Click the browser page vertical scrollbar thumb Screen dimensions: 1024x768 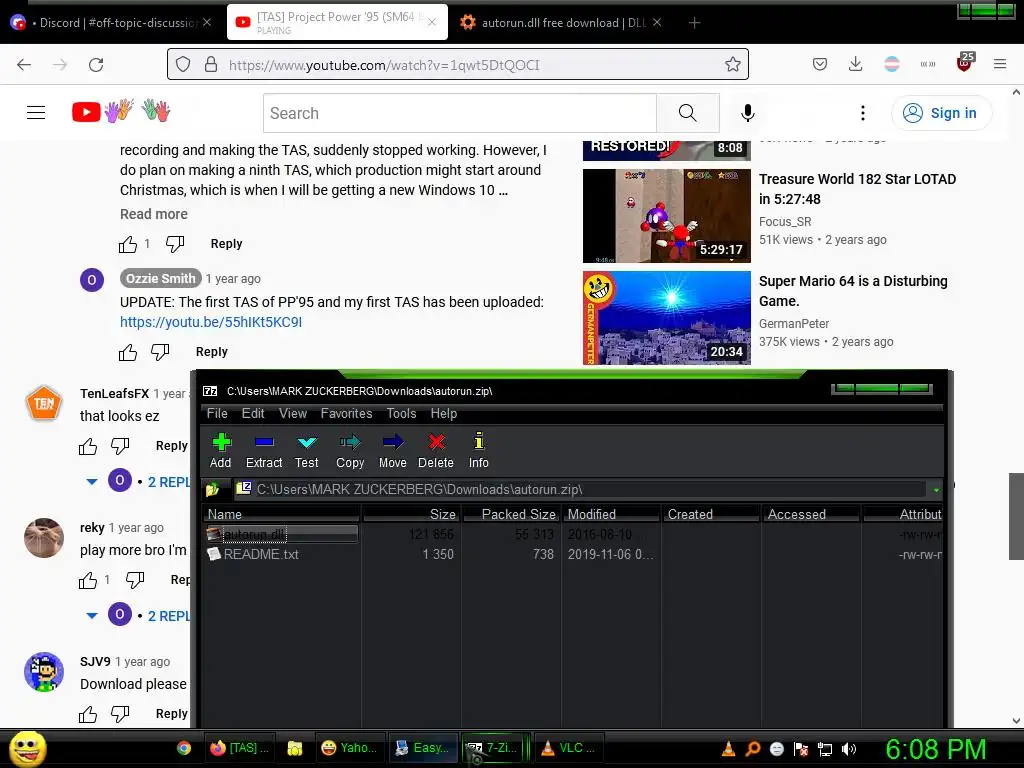coord(1016,516)
